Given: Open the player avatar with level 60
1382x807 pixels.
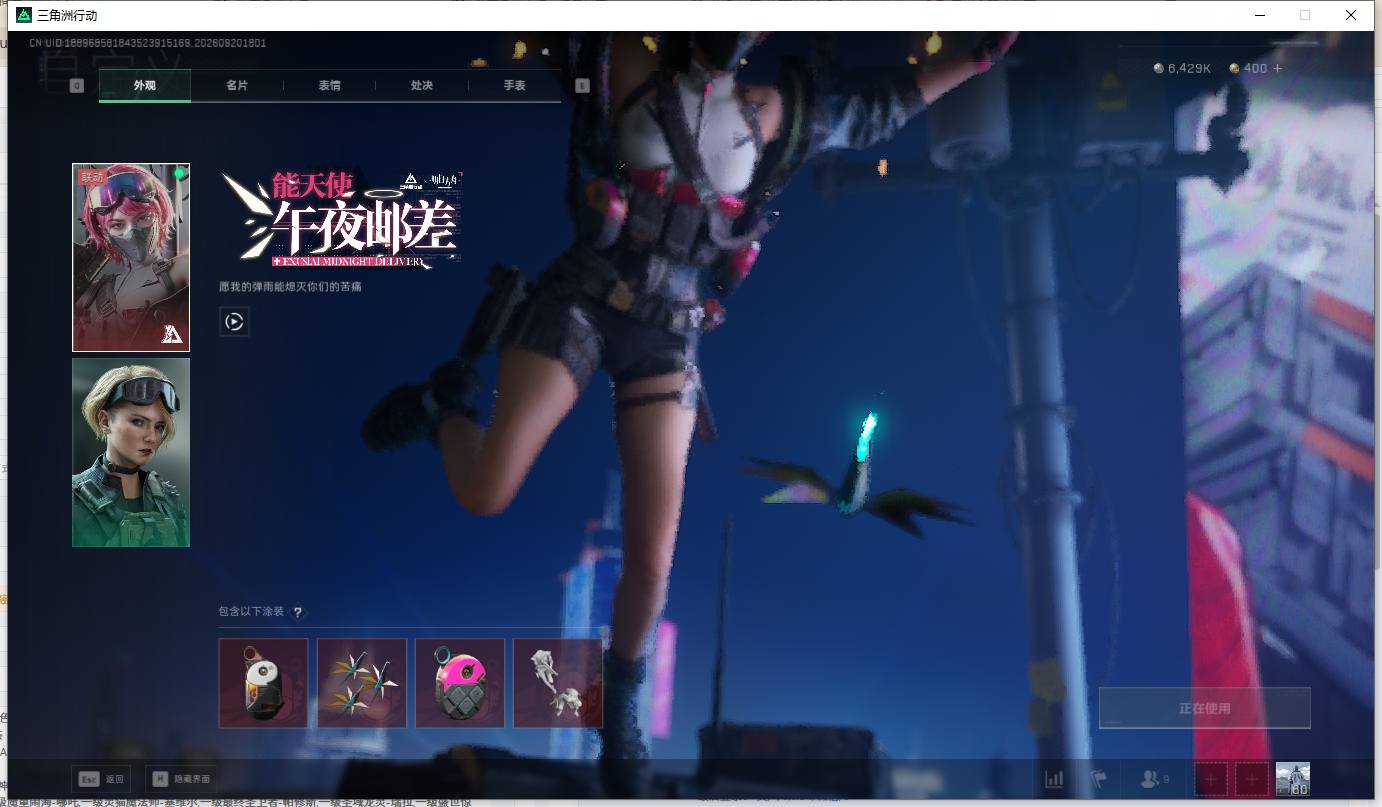Looking at the screenshot, I should pyautogui.click(x=1293, y=779).
